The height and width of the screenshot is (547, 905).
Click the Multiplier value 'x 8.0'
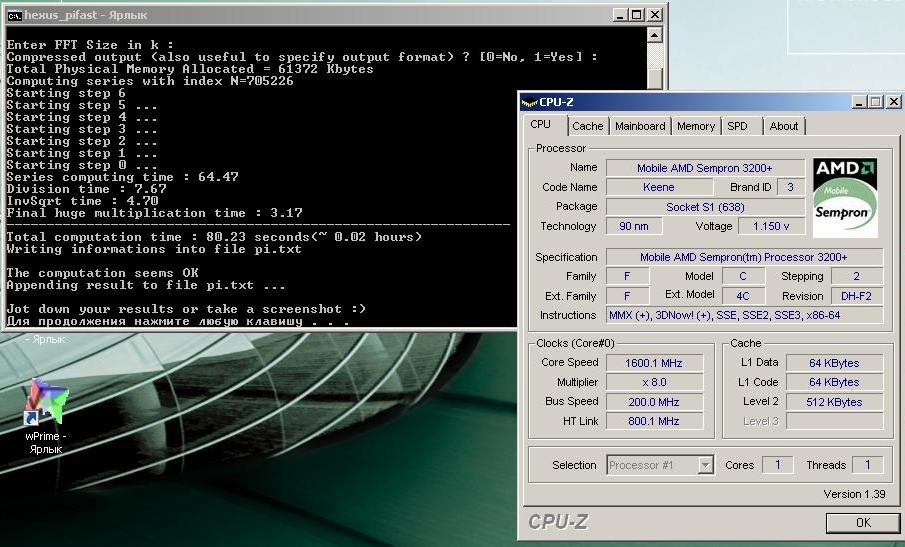654,382
